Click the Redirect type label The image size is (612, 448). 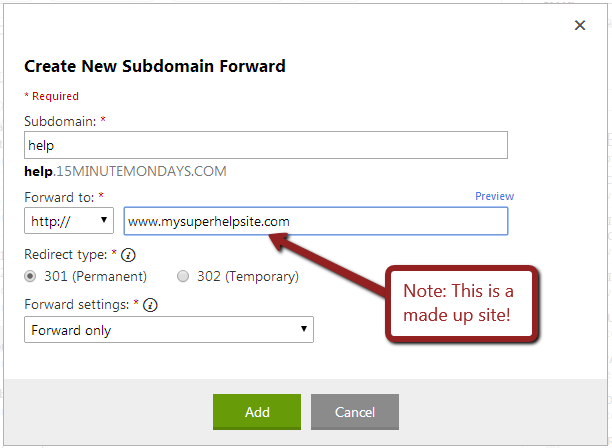coord(66,254)
